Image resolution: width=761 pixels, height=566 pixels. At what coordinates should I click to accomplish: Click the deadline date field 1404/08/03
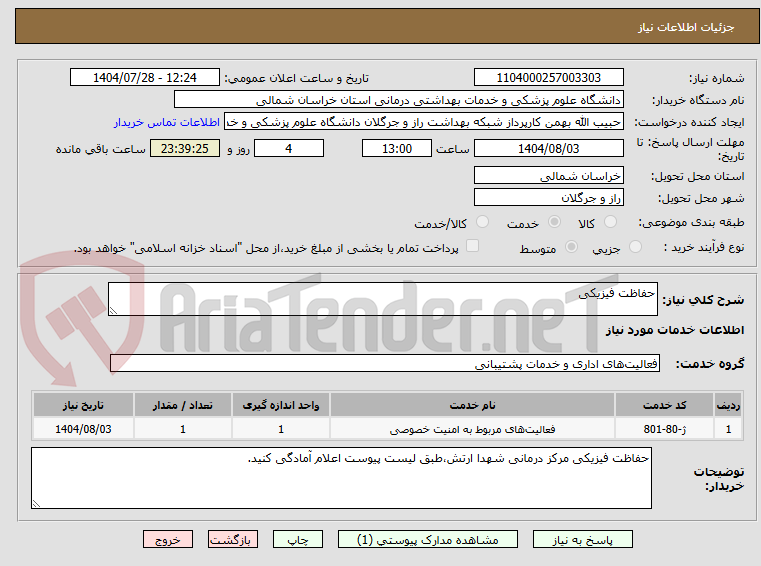[548, 149]
